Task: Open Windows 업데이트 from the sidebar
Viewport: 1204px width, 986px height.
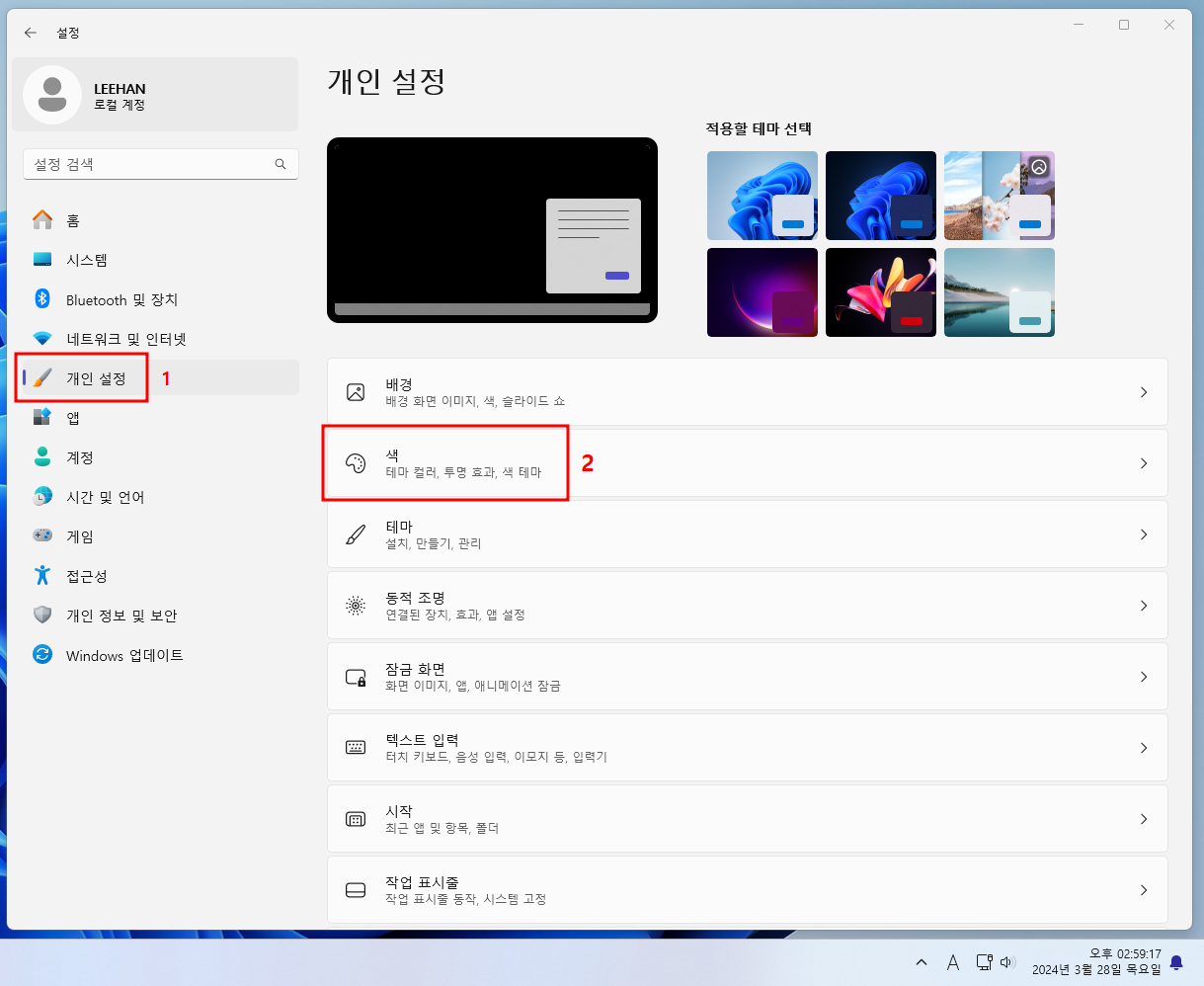Action: click(x=43, y=655)
